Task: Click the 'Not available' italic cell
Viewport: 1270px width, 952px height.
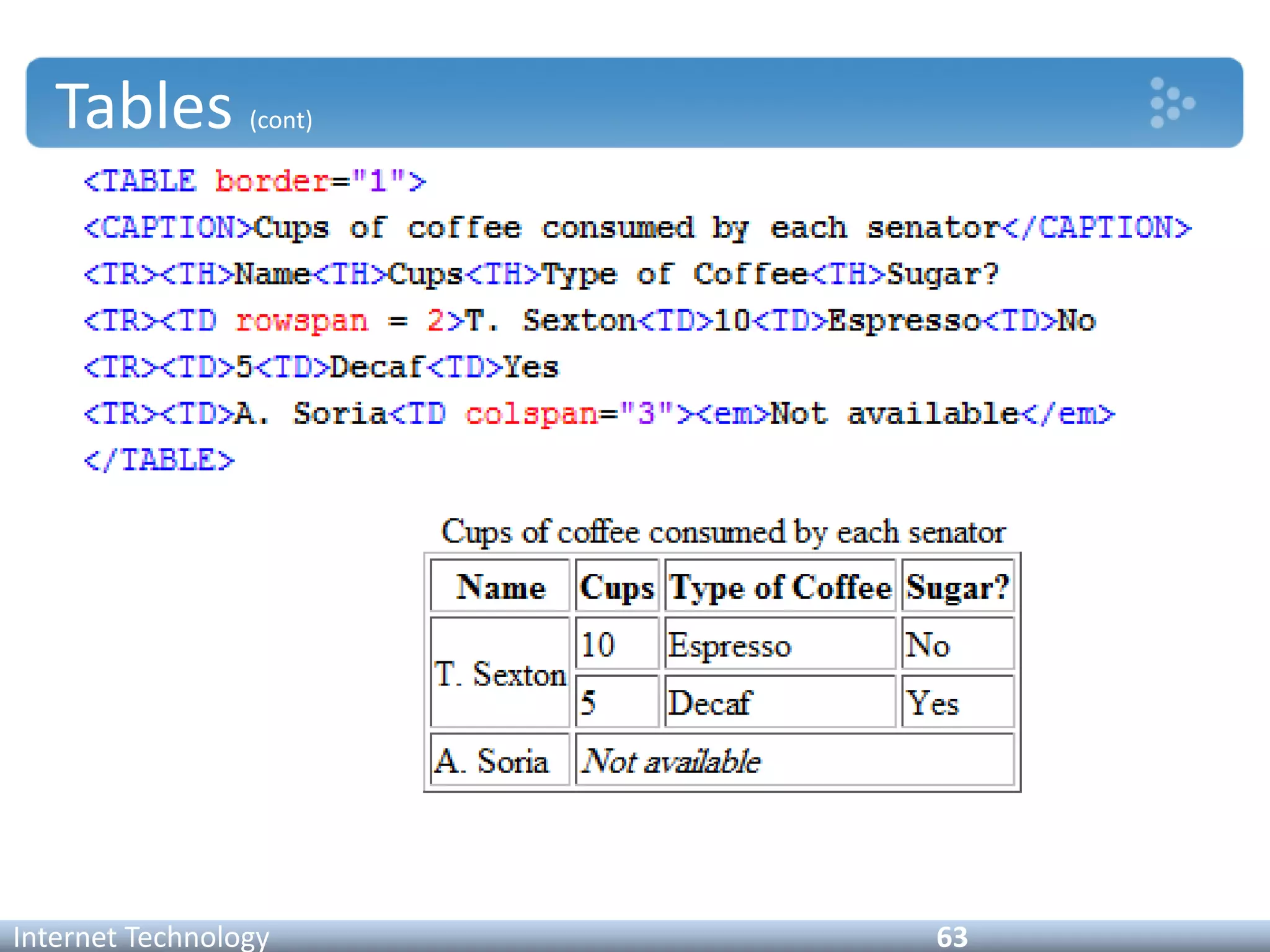Action: coord(795,759)
